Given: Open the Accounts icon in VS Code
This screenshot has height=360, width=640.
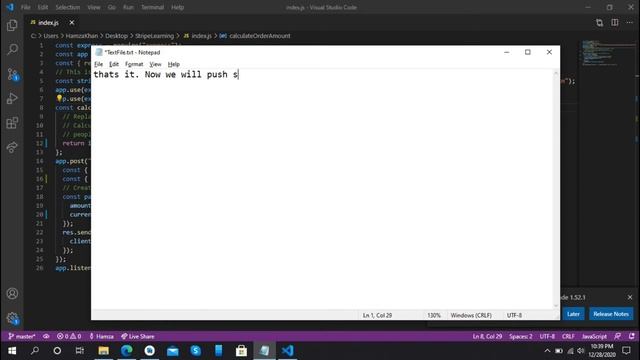Looking at the screenshot, I should [x=12, y=293].
